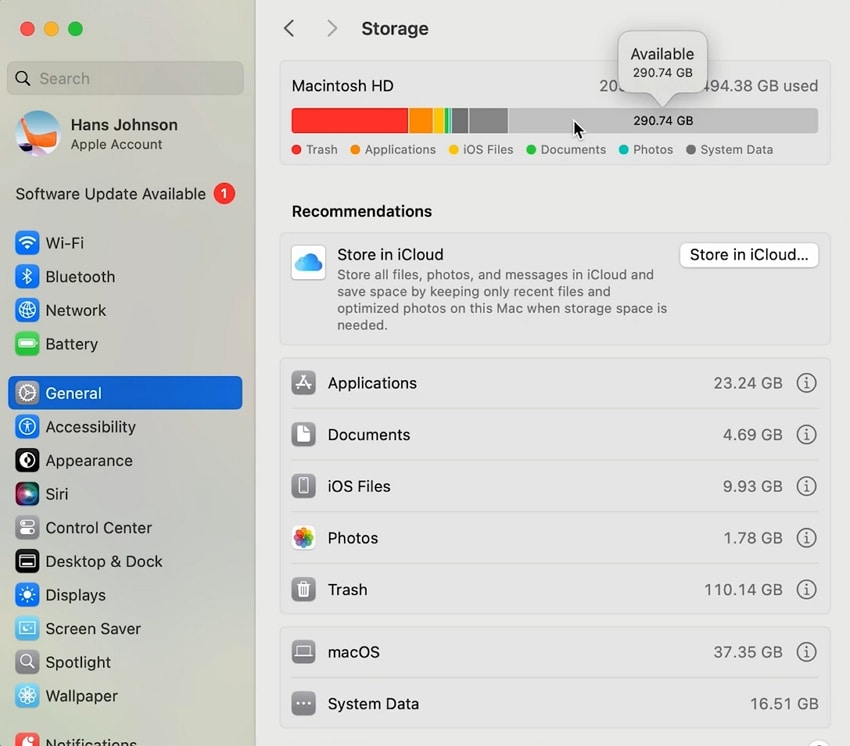The image size is (850, 746).
Task: Click the Applications legend label
Action: click(x=400, y=150)
